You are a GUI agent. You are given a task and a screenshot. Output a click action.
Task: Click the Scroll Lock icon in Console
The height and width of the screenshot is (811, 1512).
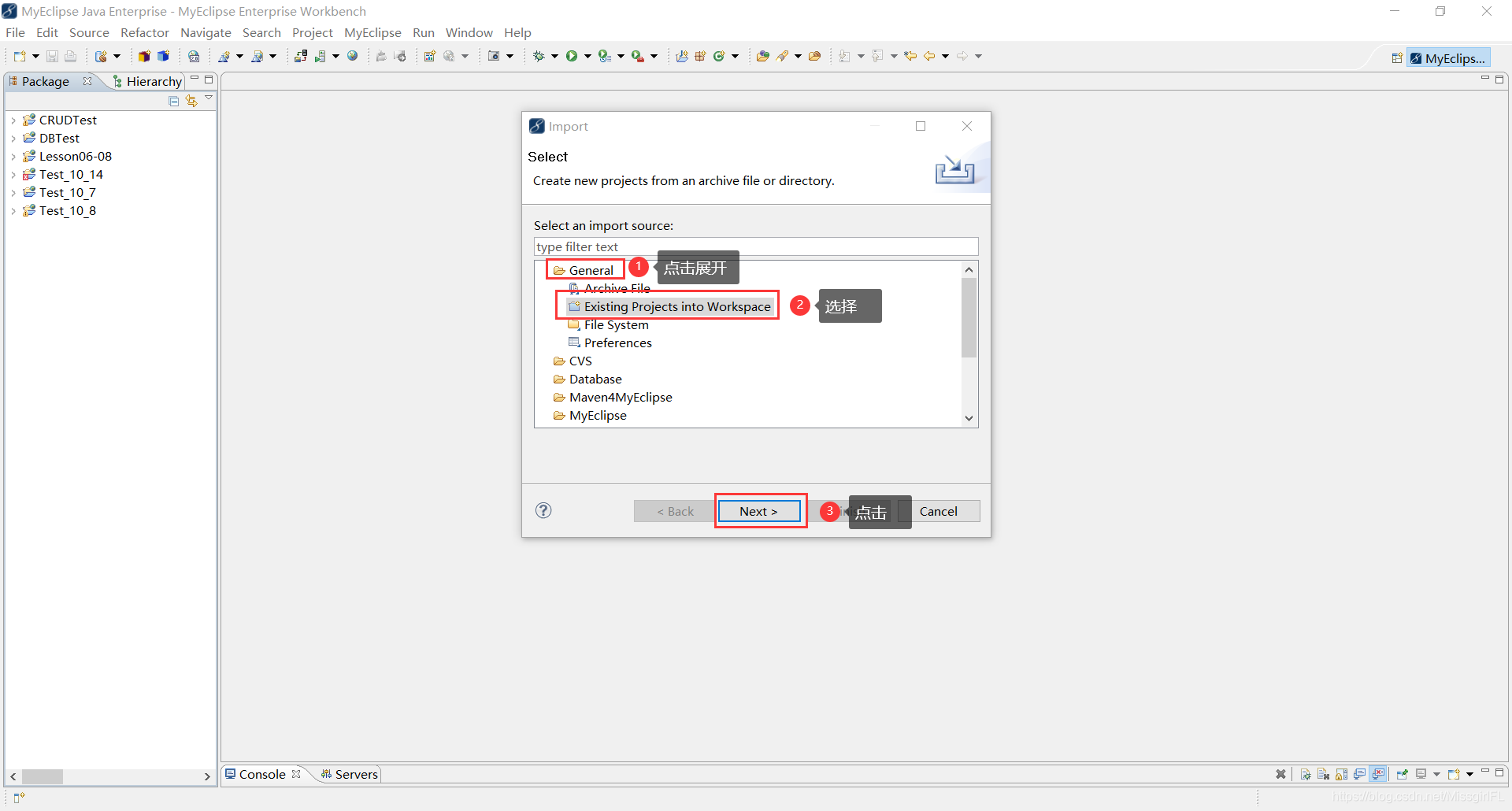pyautogui.click(x=1341, y=774)
